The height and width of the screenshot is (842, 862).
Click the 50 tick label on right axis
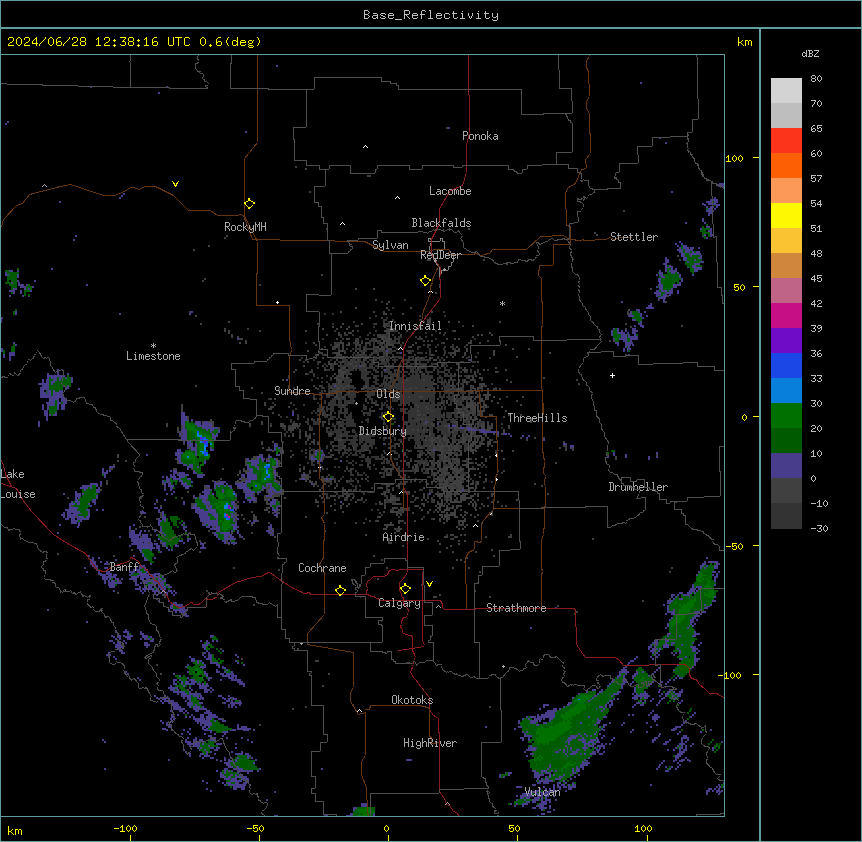coord(739,287)
